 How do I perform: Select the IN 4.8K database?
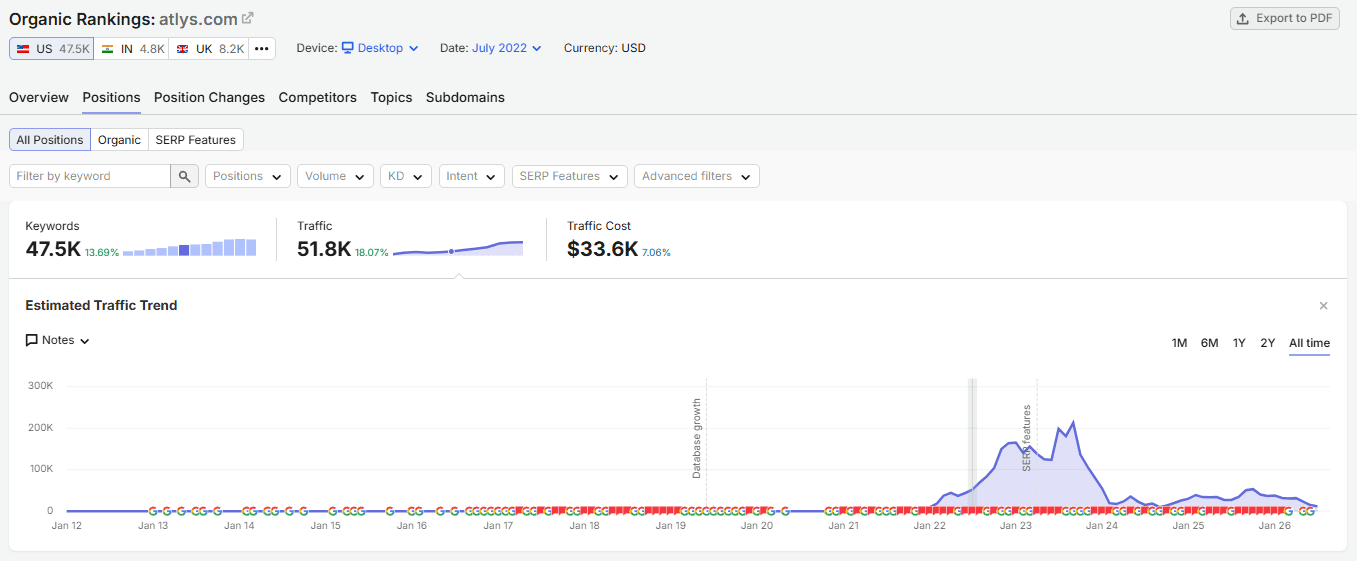coord(132,49)
